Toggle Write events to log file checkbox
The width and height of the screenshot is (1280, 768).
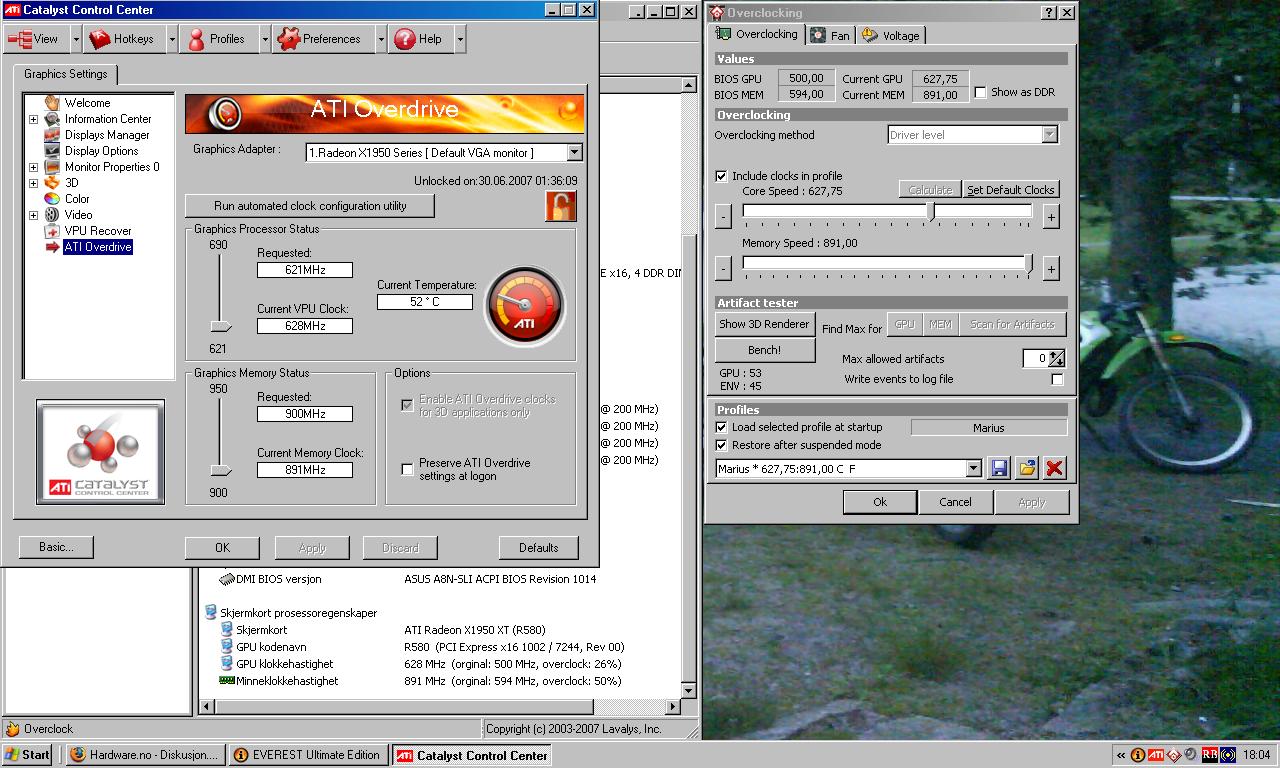1057,380
